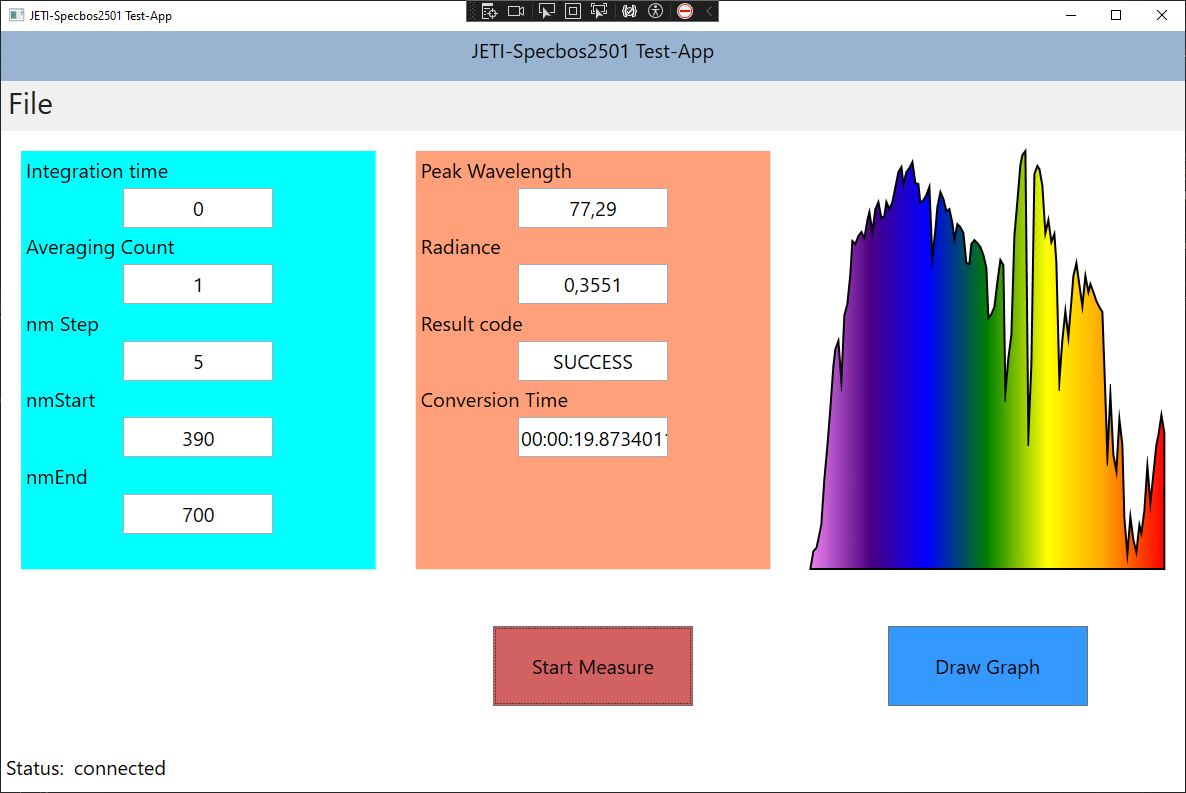The height and width of the screenshot is (793, 1186).
Task: Maximize the JETI-Specbos2501 window
Action: tap(1116, 15)
